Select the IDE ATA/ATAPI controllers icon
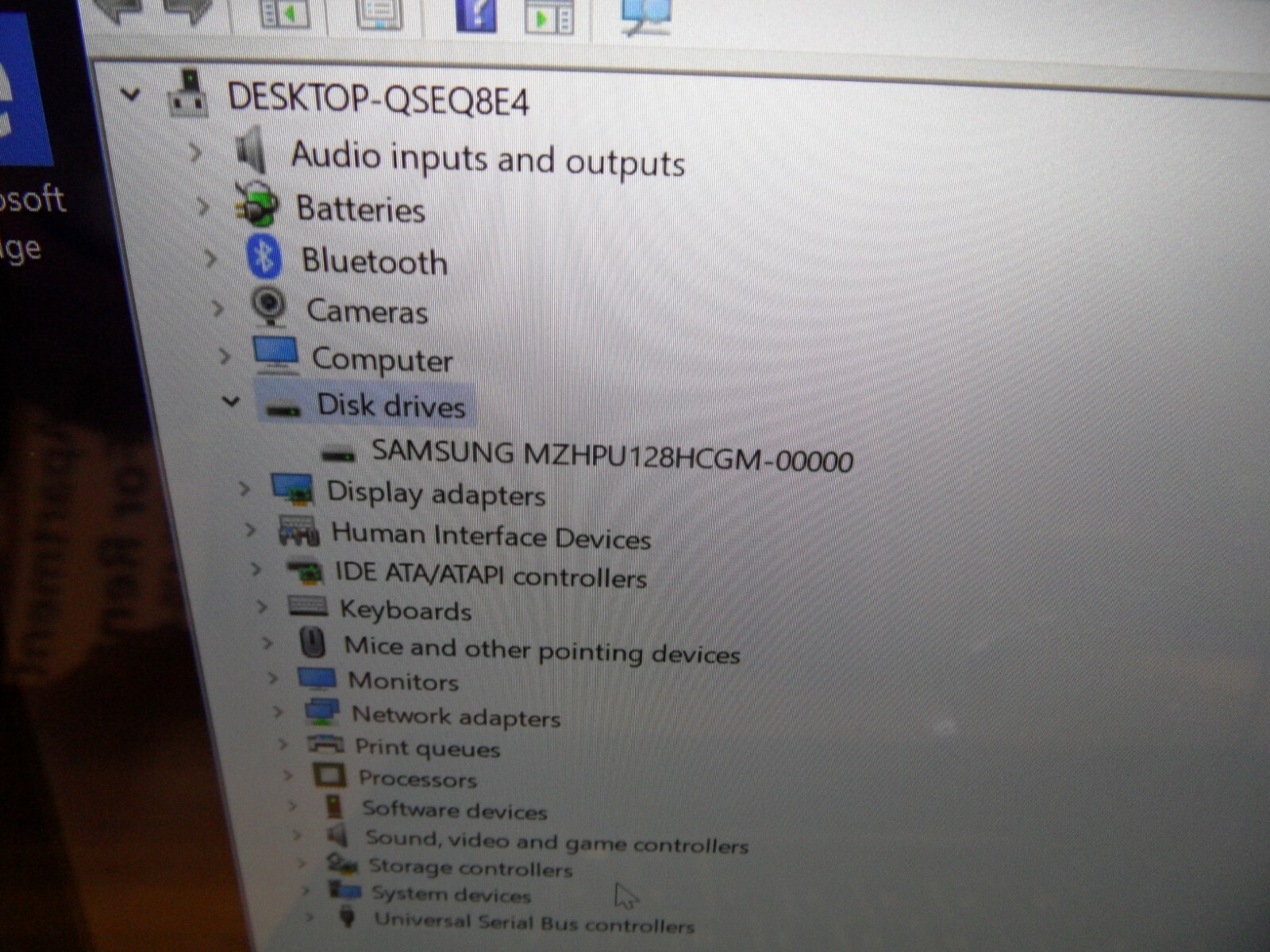The image size is (1270, 952). coord(304,570)
